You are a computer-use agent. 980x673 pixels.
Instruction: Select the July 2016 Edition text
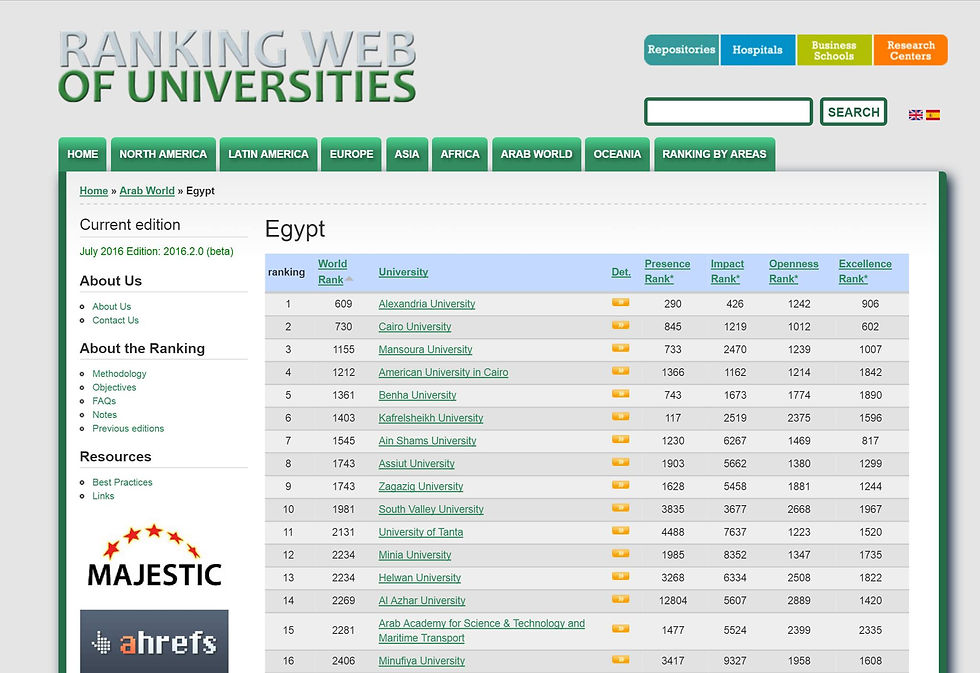(156, 251)
